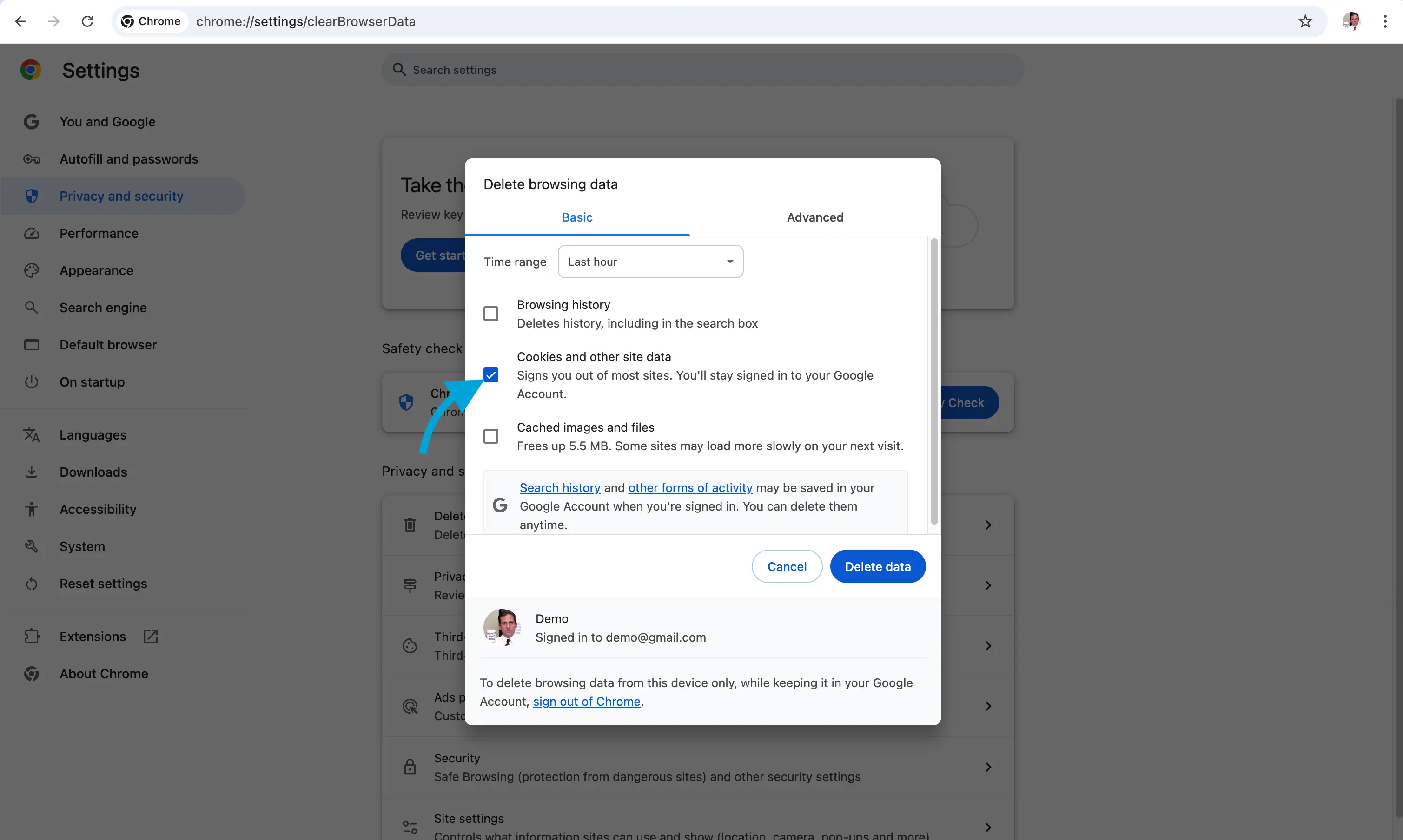Click the Chrome icon for About Chrome
The width and height of the screenshot is (1403, 840).
32,674
